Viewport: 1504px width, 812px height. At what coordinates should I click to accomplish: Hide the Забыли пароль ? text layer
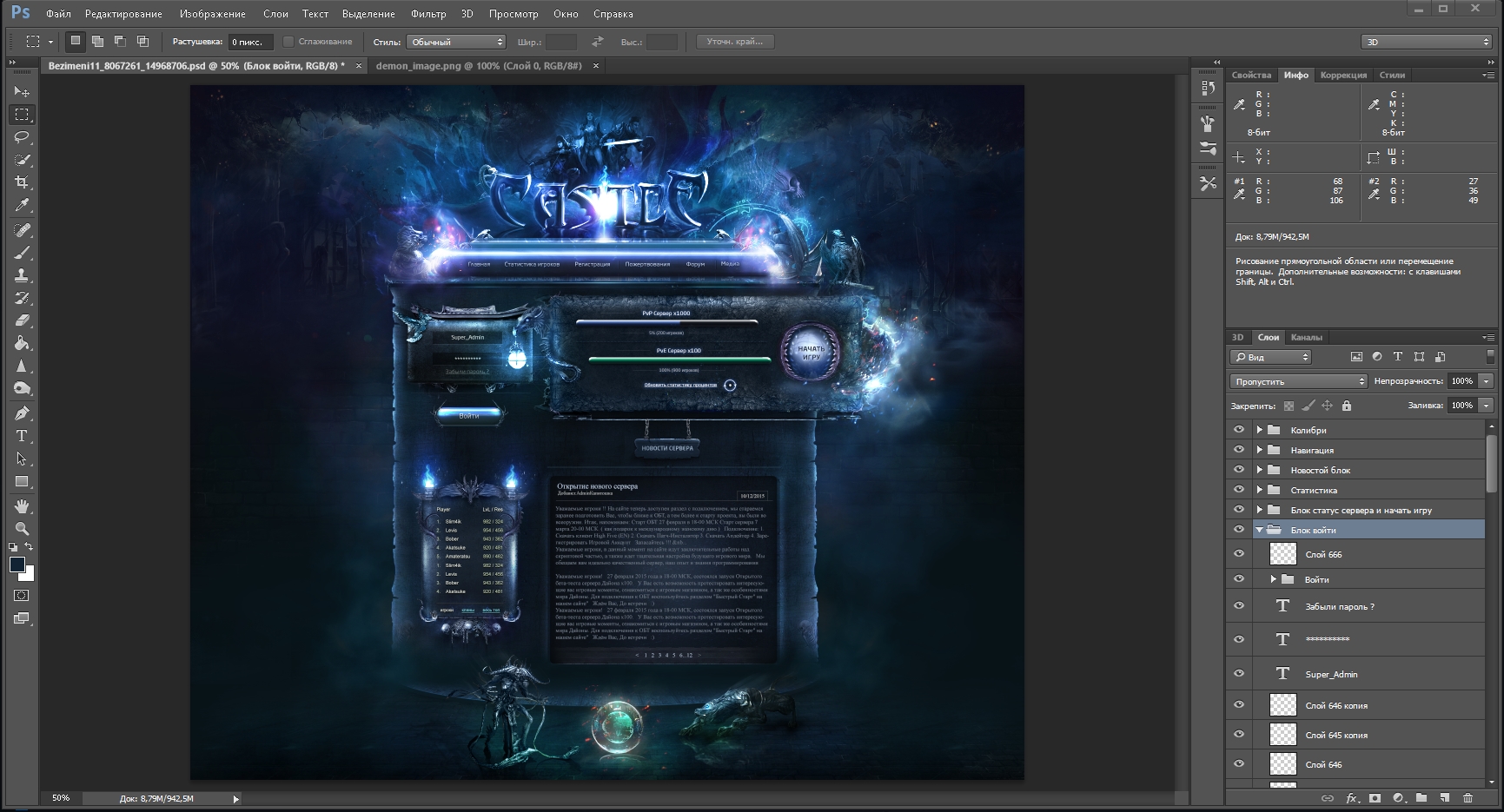click(1239, 606)
